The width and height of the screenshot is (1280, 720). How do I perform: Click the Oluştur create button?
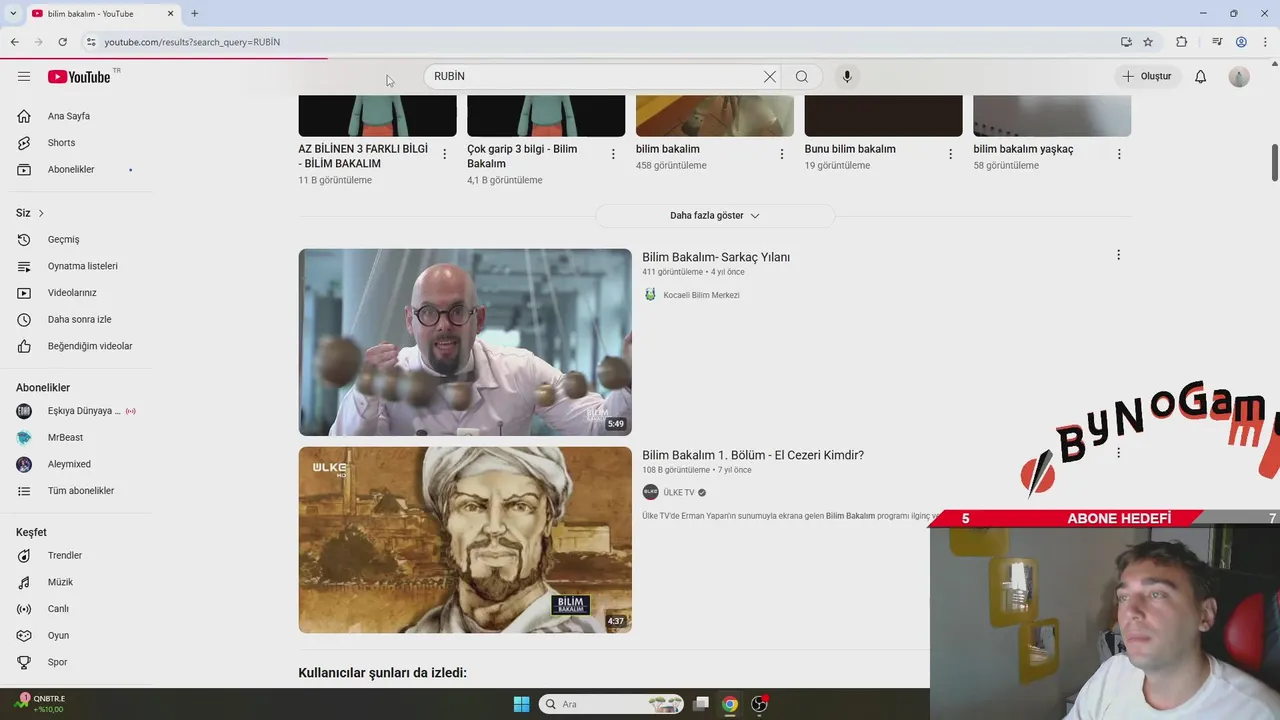tap(1147, 77)
